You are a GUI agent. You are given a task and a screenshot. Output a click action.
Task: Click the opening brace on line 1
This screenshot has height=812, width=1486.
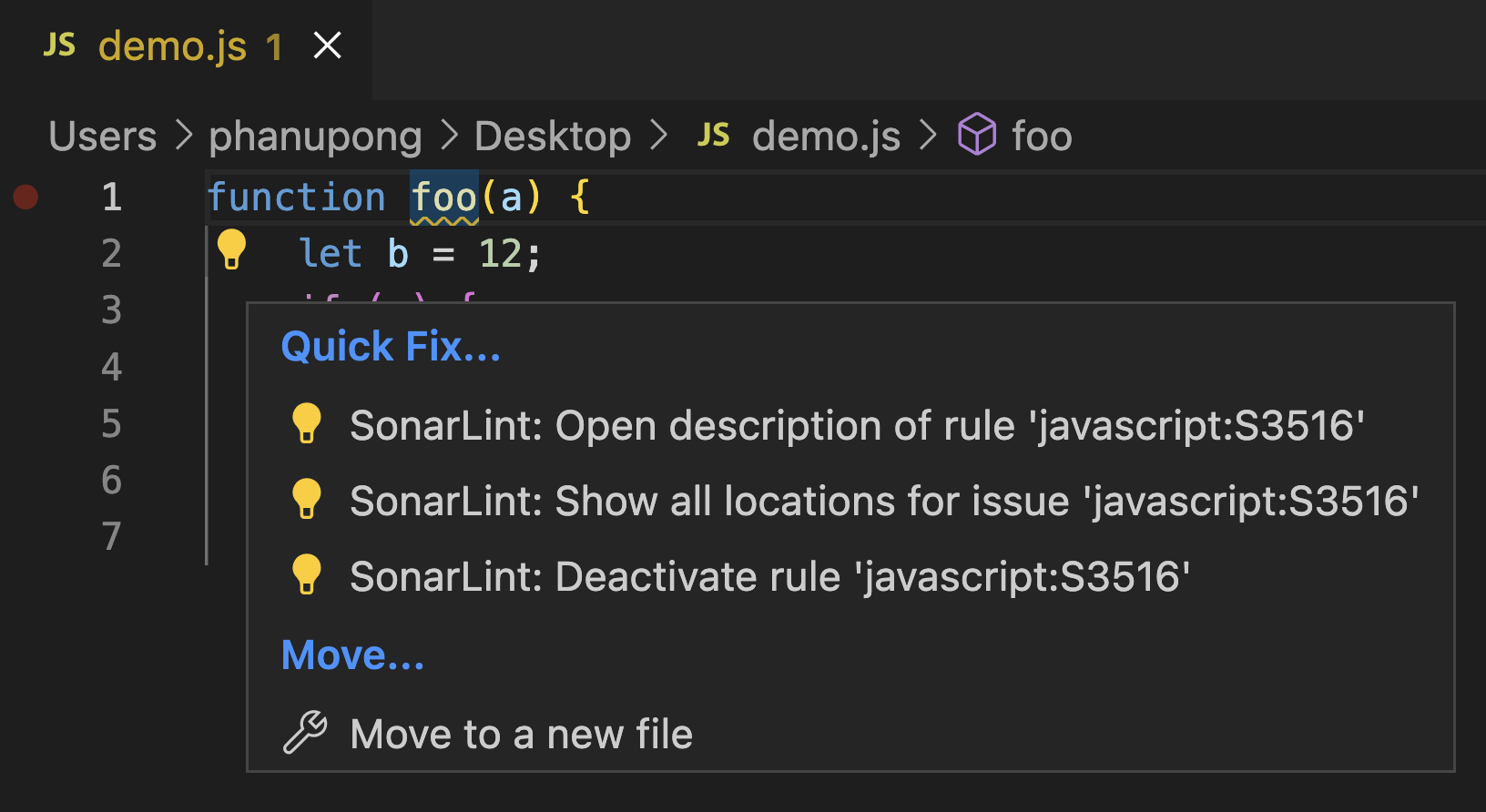click(580, 198)
